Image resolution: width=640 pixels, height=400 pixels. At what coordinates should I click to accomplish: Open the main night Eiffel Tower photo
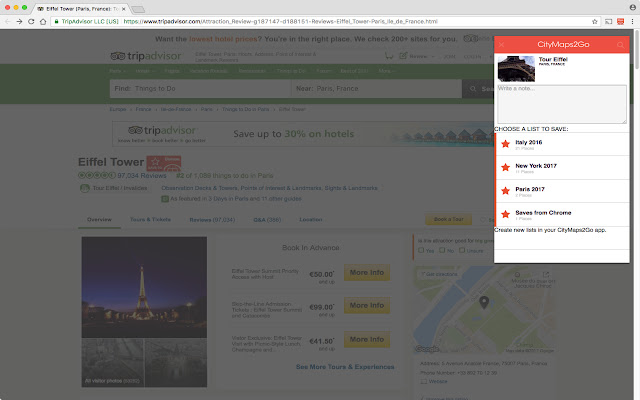[144, 287]
